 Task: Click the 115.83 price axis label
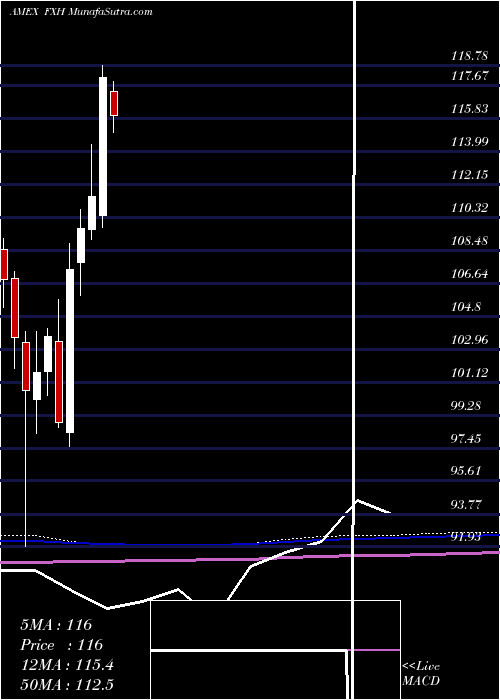pyautogui.click(x=469, y=109)
